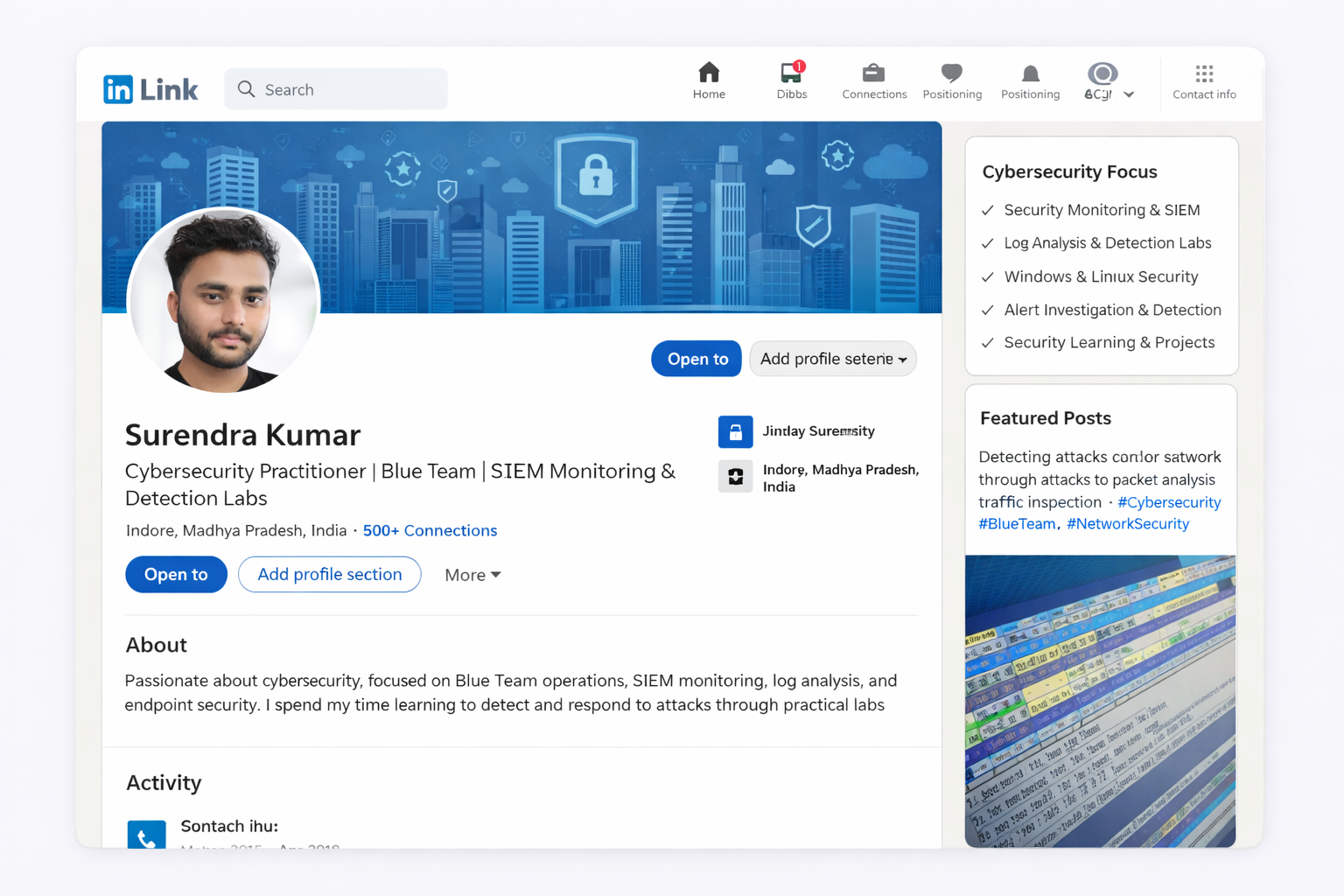Click the blue lock icon near Jintlay Surensity

tap(736, 431)
